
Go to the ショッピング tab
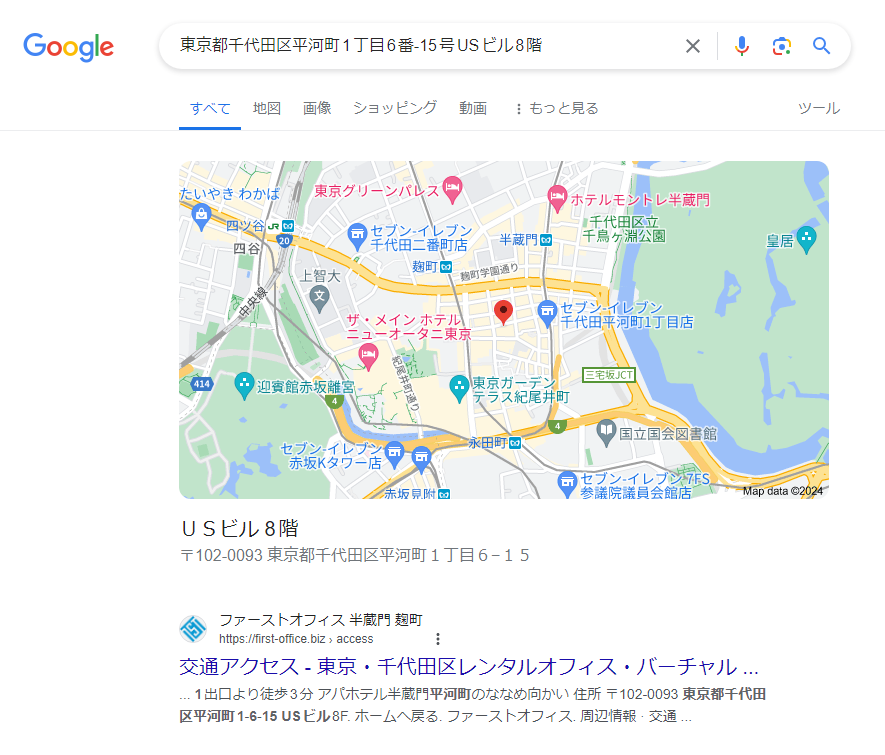click(395, 108)
